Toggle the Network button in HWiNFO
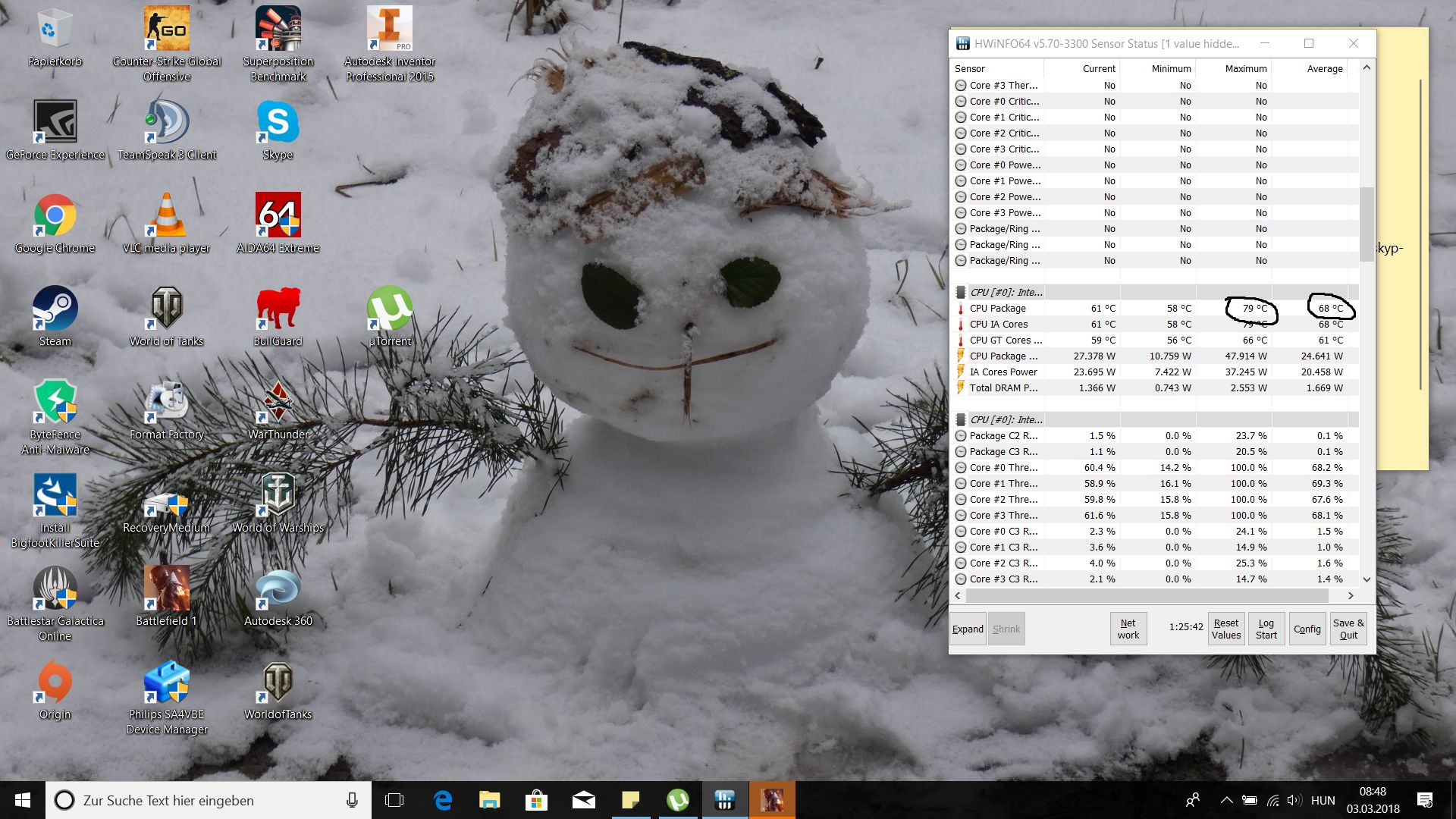 pyautogui.click(x=1128, y=629)
